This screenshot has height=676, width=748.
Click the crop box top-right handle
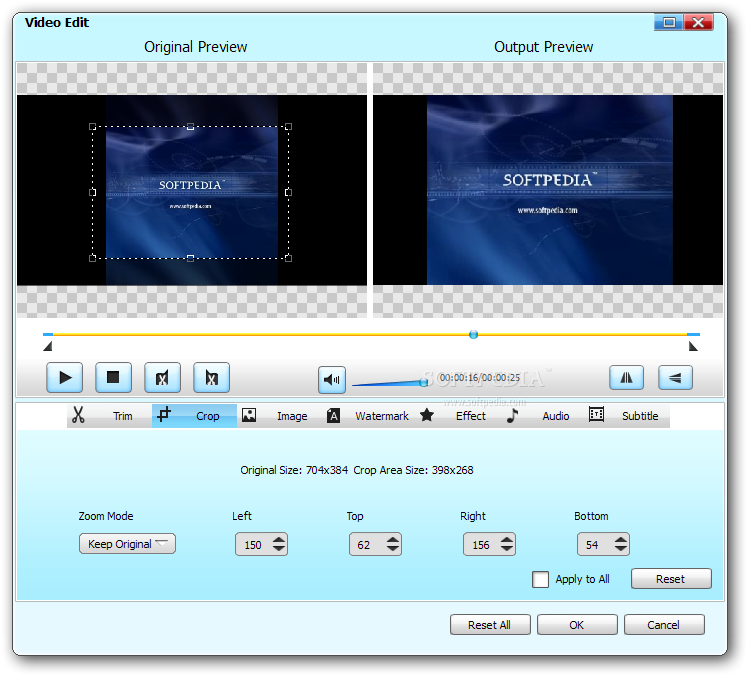click(x=288, y=126)
